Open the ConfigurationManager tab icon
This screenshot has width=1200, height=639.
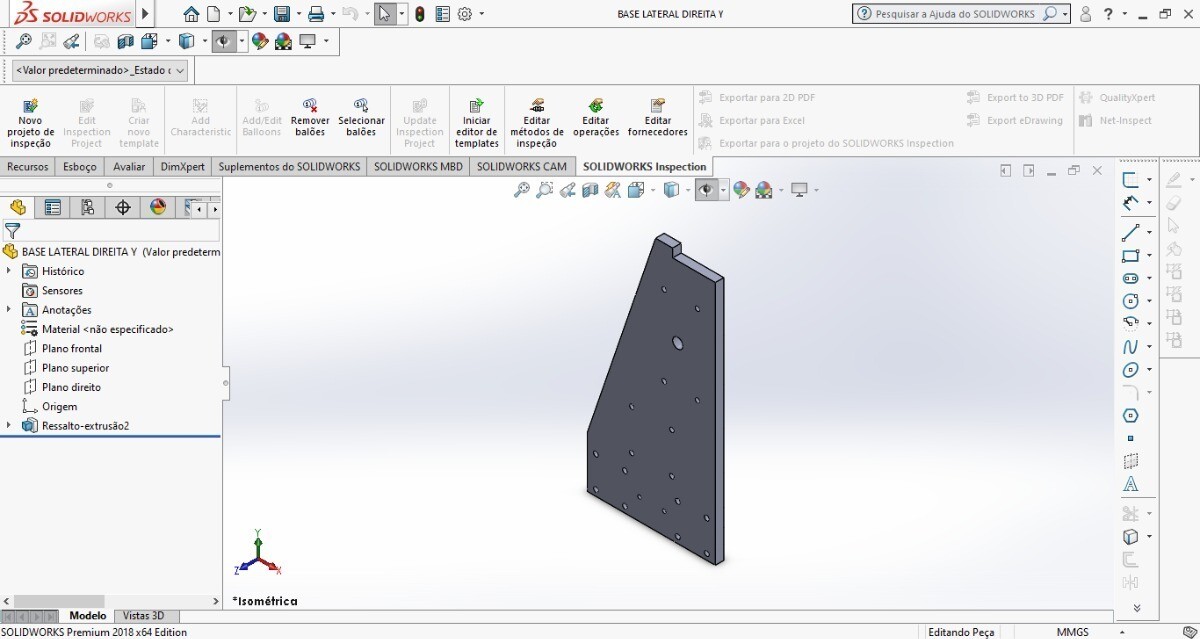88,208
